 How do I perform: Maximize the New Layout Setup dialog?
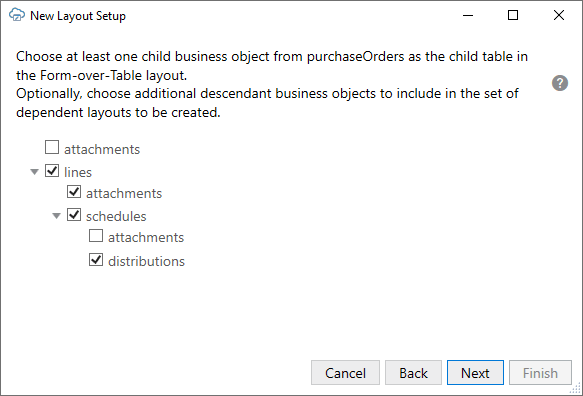[513, 15]
